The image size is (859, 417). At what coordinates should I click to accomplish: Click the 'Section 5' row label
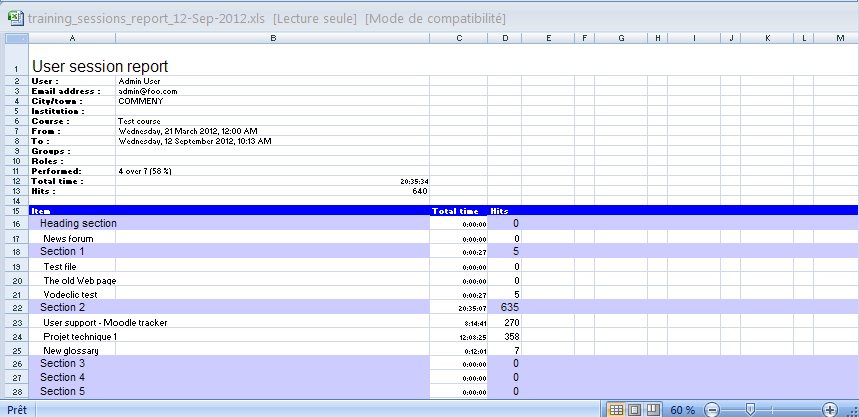click(62, 391)
